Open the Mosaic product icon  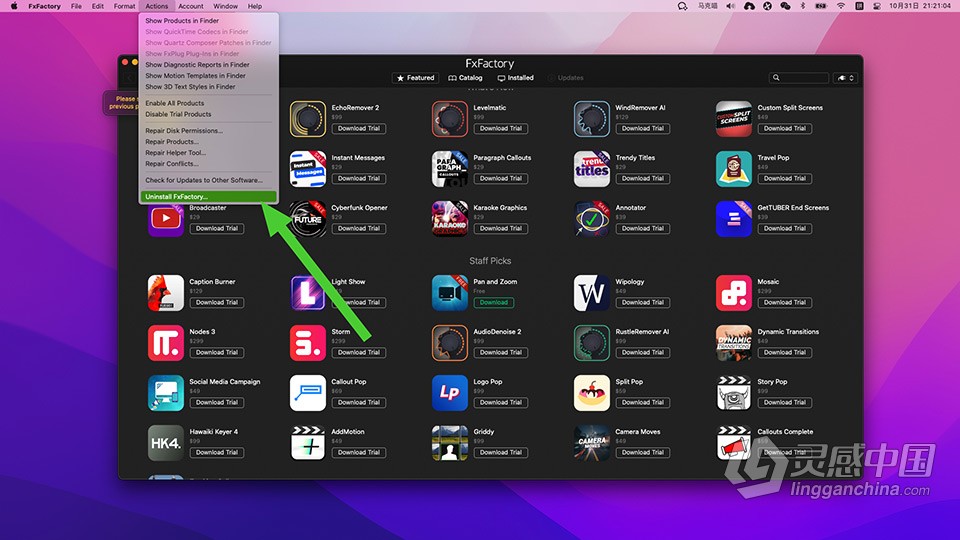[x=733, y=293]
